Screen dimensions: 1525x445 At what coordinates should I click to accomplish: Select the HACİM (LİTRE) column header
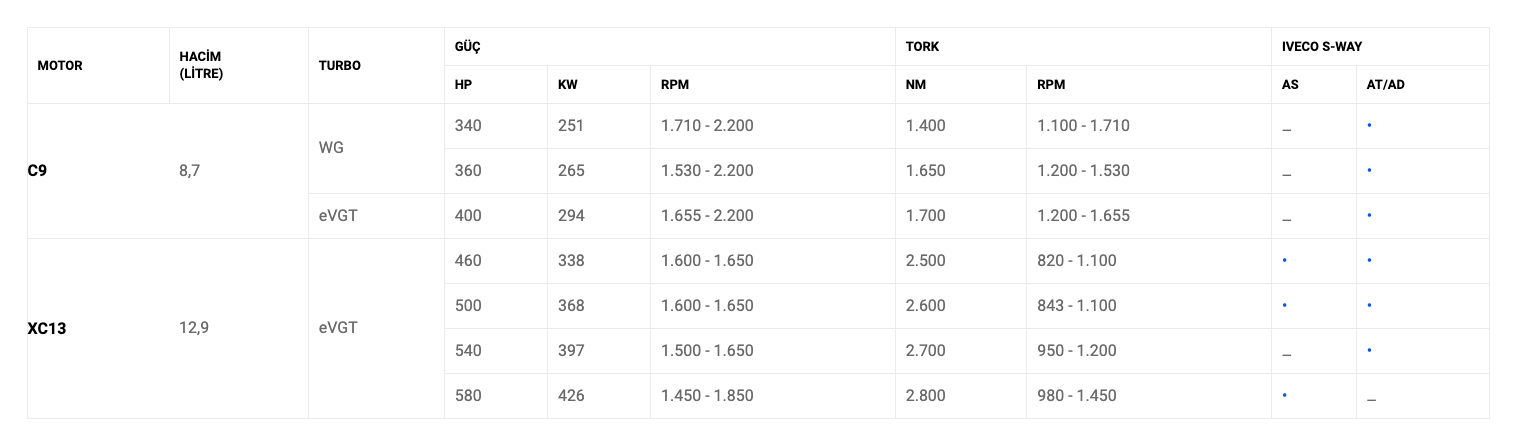(x=201, y=66)
